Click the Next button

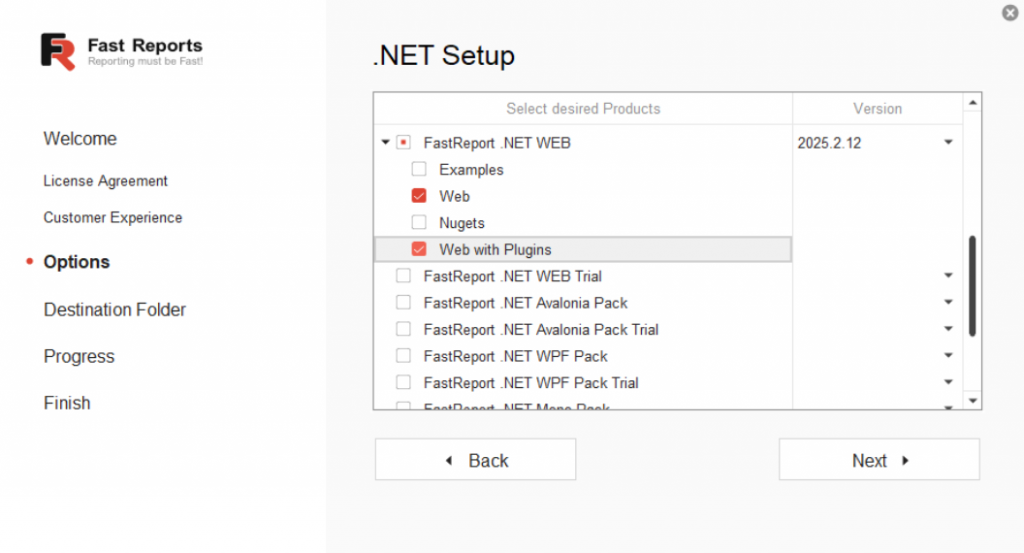[x=879, y=460]
